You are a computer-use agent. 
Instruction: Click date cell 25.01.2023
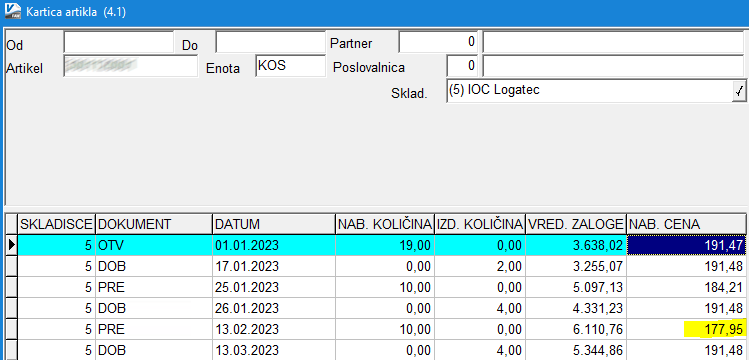274,287
